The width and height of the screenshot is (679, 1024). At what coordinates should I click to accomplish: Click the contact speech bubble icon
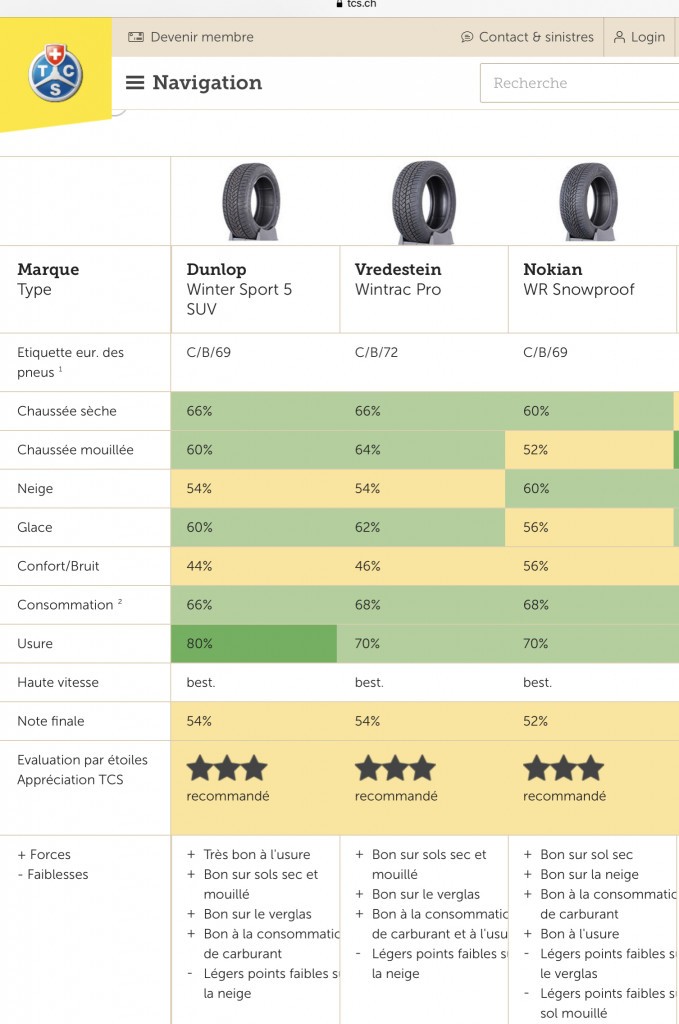[x=467, y=37]
